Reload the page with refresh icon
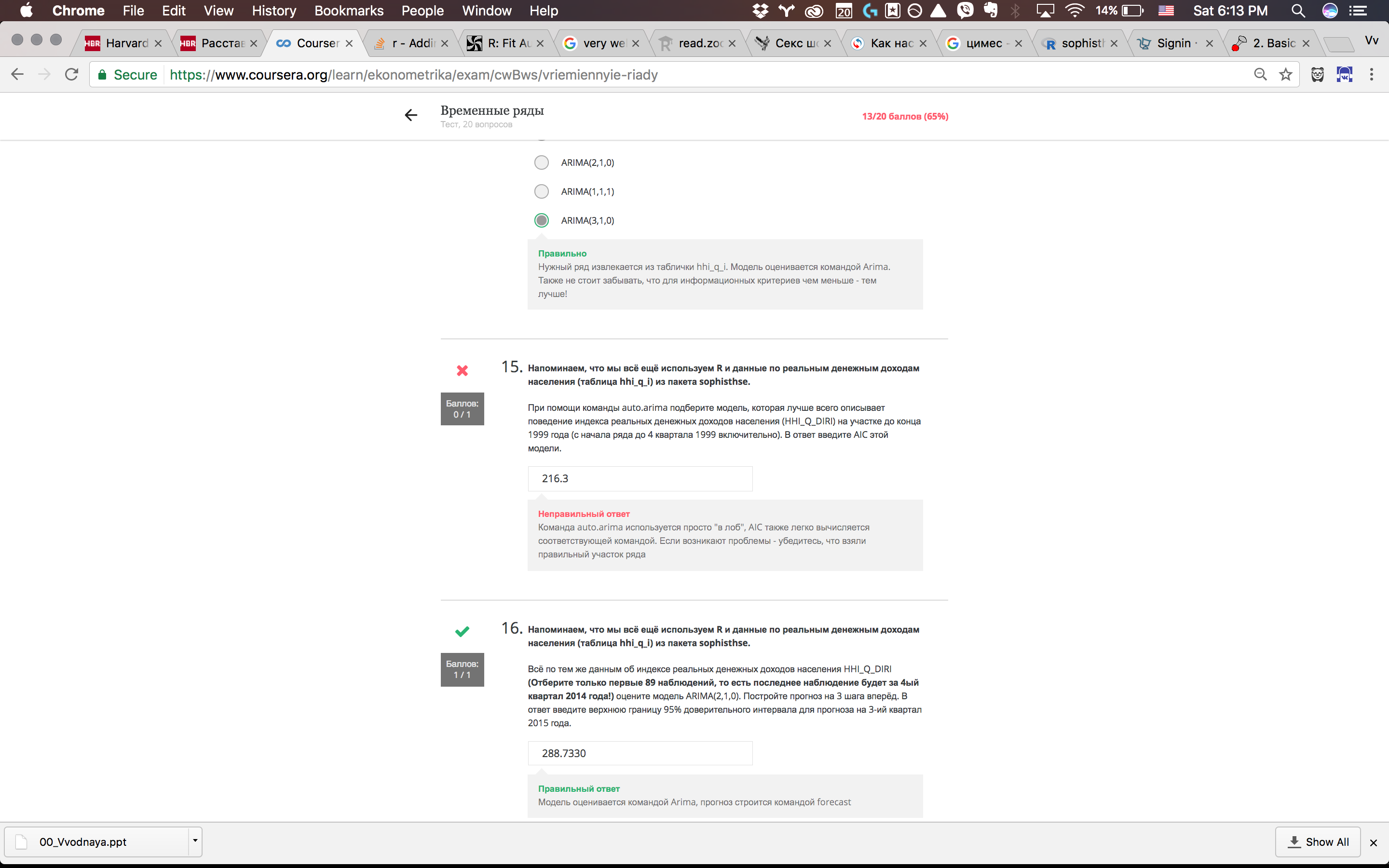 [x=71, y=75]
